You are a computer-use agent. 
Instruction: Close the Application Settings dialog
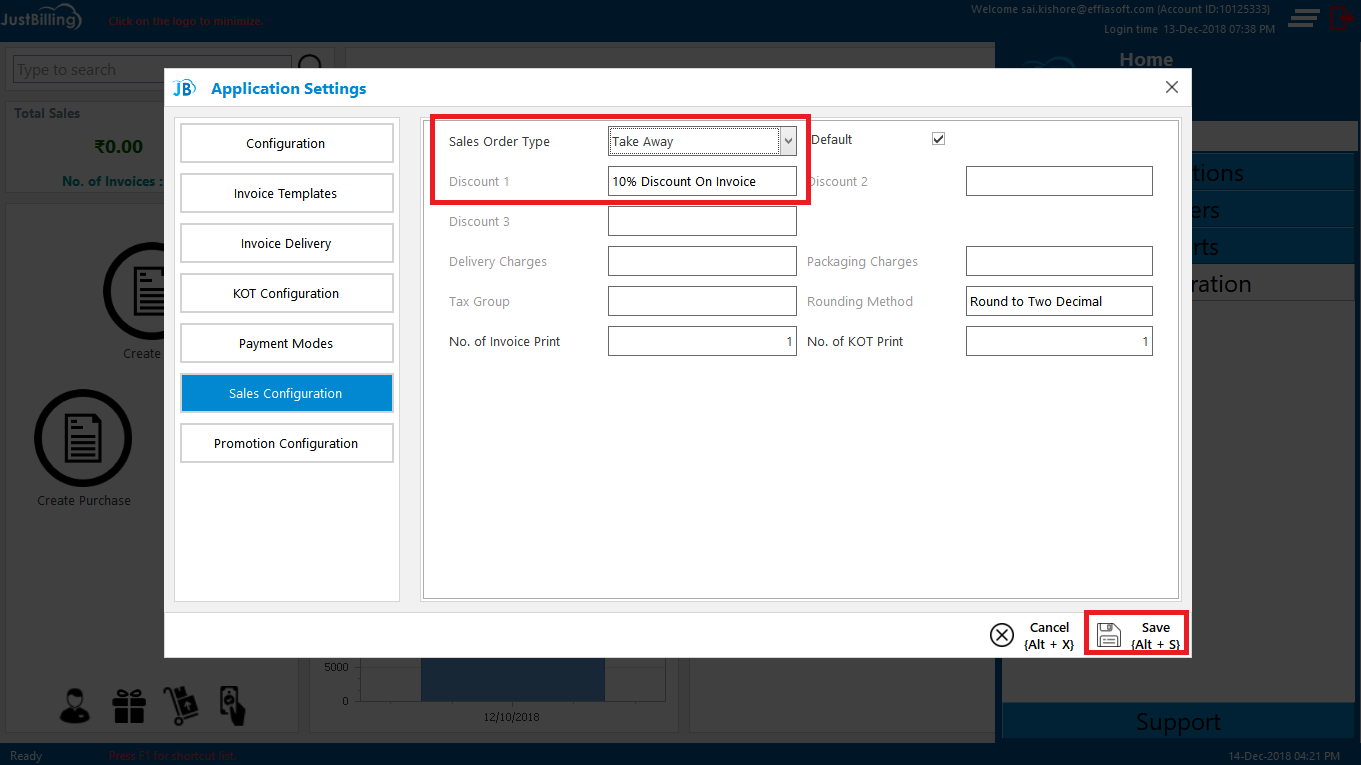(x=1172, y=87)
